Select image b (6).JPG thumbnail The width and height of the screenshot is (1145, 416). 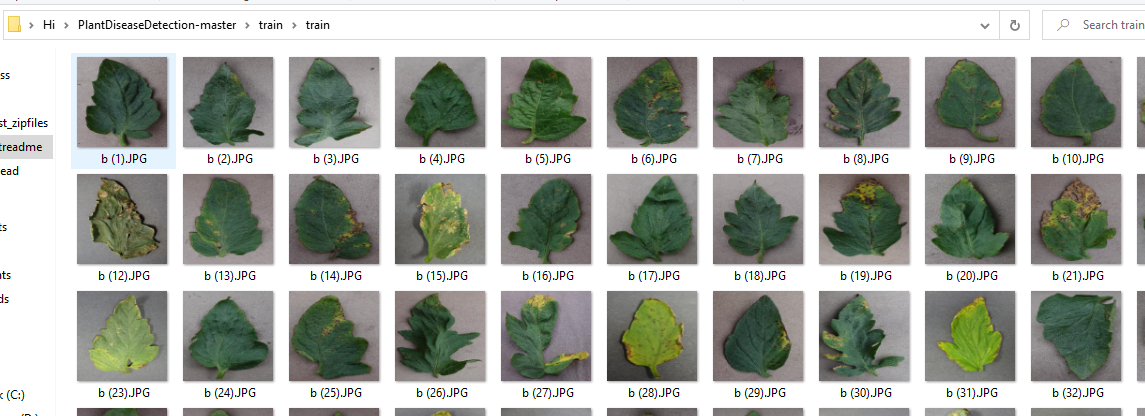[652, 102]
